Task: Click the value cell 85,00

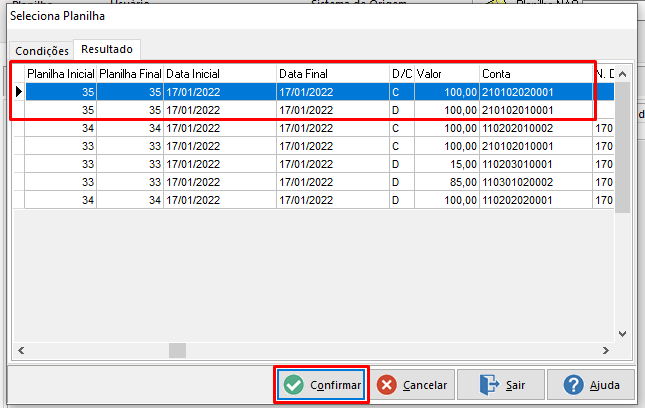Action: click(447, 182)
